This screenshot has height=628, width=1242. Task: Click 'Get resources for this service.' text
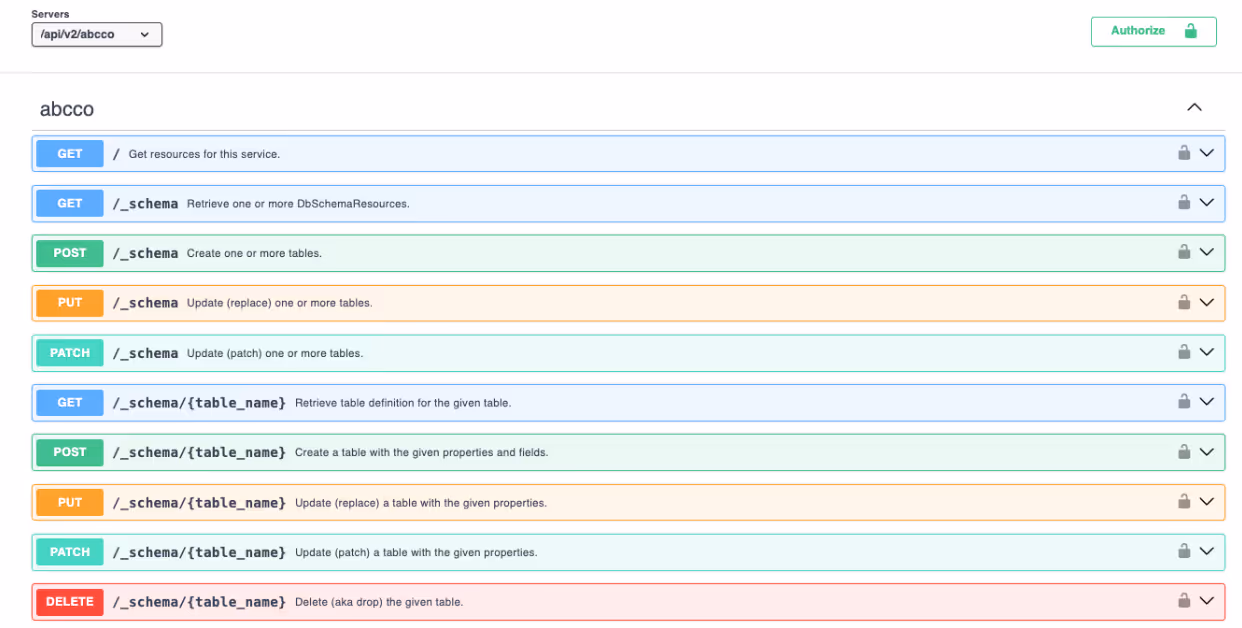(x=204, y=154)
